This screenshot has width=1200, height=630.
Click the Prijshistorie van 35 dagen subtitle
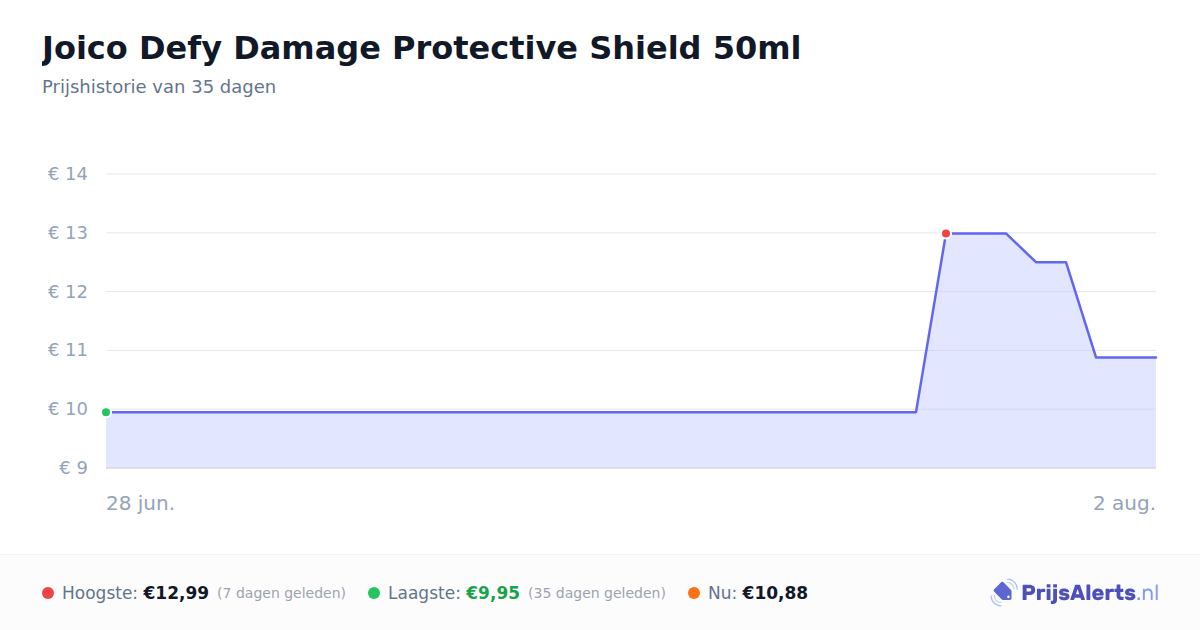point(159,87)
